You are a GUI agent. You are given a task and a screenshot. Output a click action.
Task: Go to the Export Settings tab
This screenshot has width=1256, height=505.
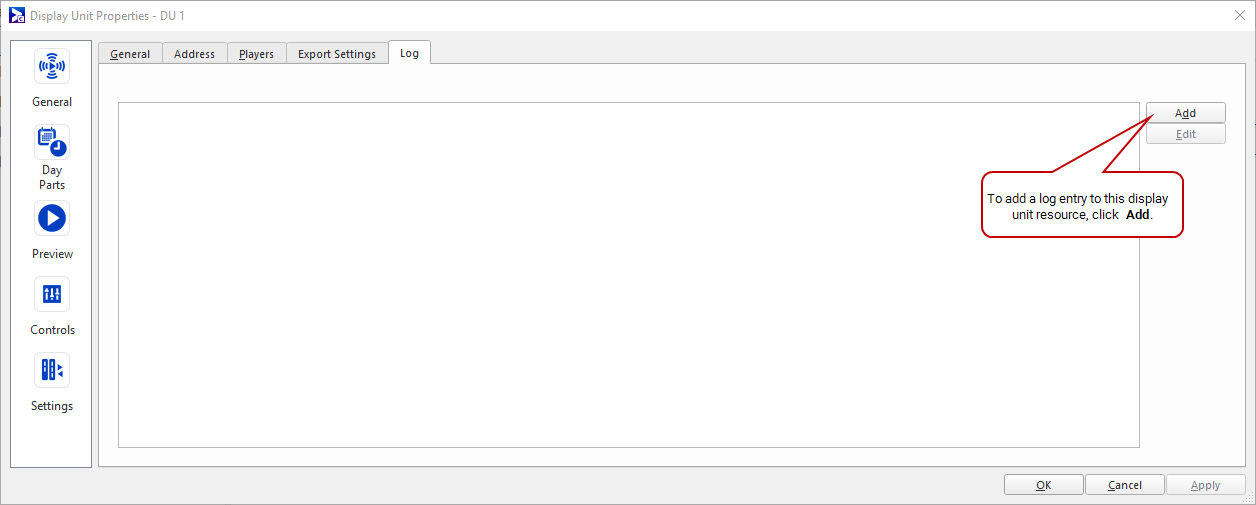coord(337,54)
